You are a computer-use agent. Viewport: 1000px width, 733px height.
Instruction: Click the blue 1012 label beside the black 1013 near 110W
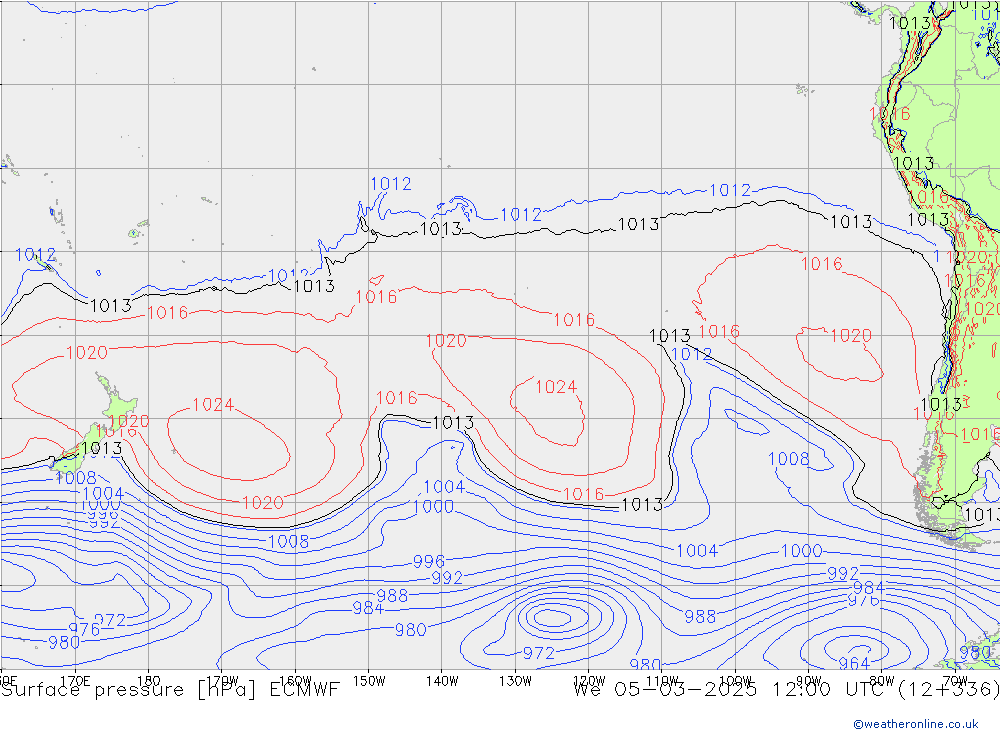(x=691, y=354)
